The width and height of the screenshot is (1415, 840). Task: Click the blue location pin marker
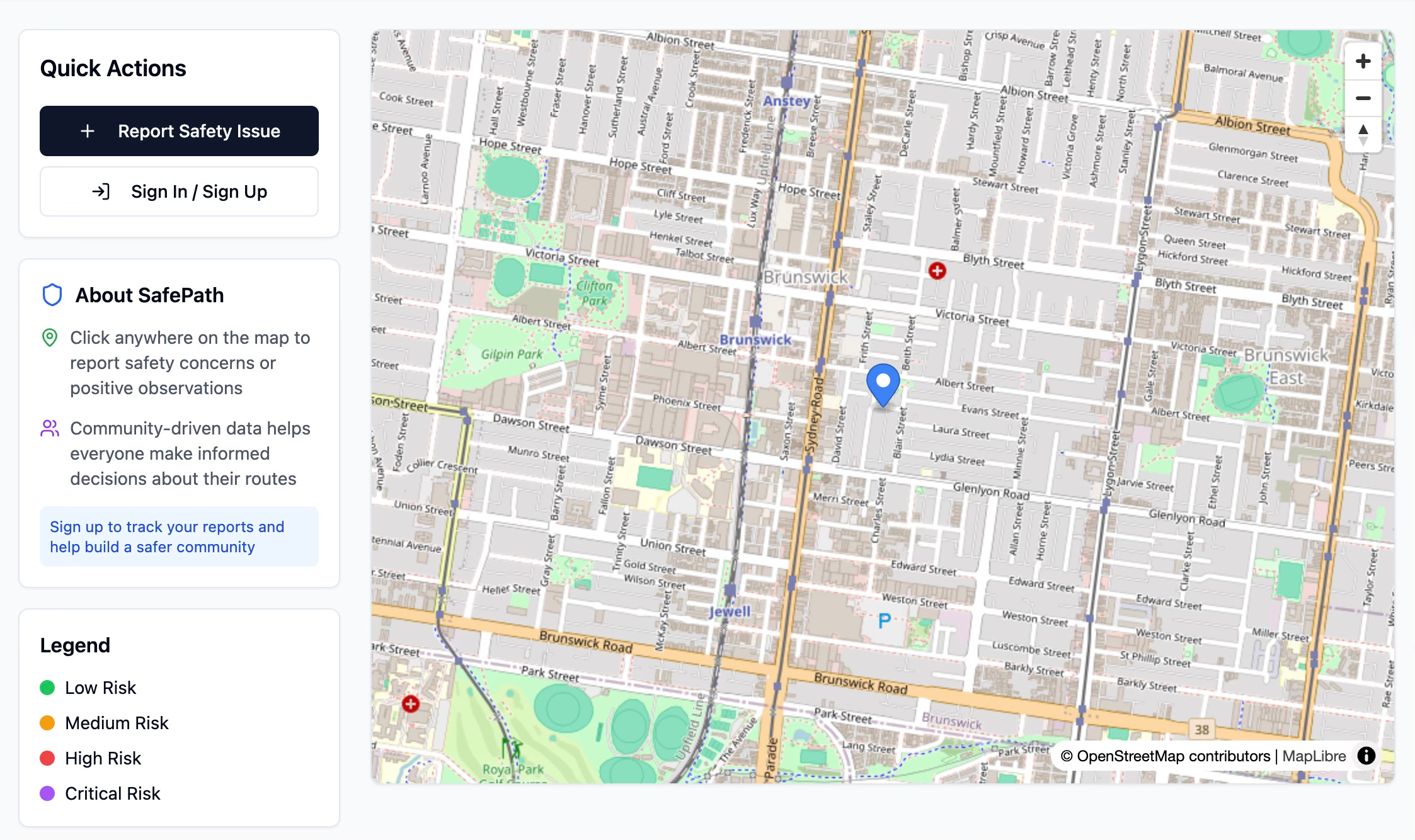(883, 383)
